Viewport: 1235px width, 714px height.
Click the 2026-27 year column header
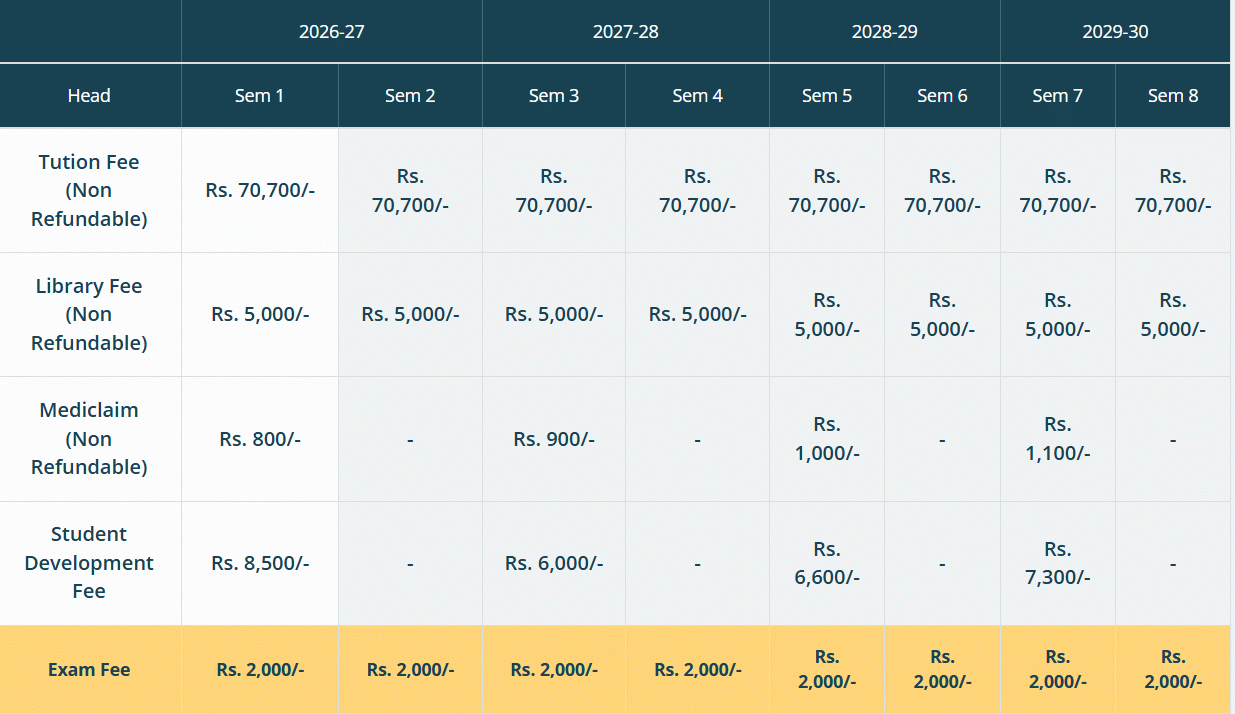click(x=332, y=31)
